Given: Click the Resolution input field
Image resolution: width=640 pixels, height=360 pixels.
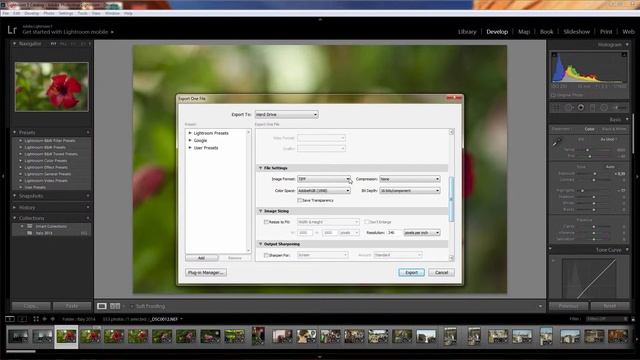Looking at the screenshot, I should pos(393,233).
